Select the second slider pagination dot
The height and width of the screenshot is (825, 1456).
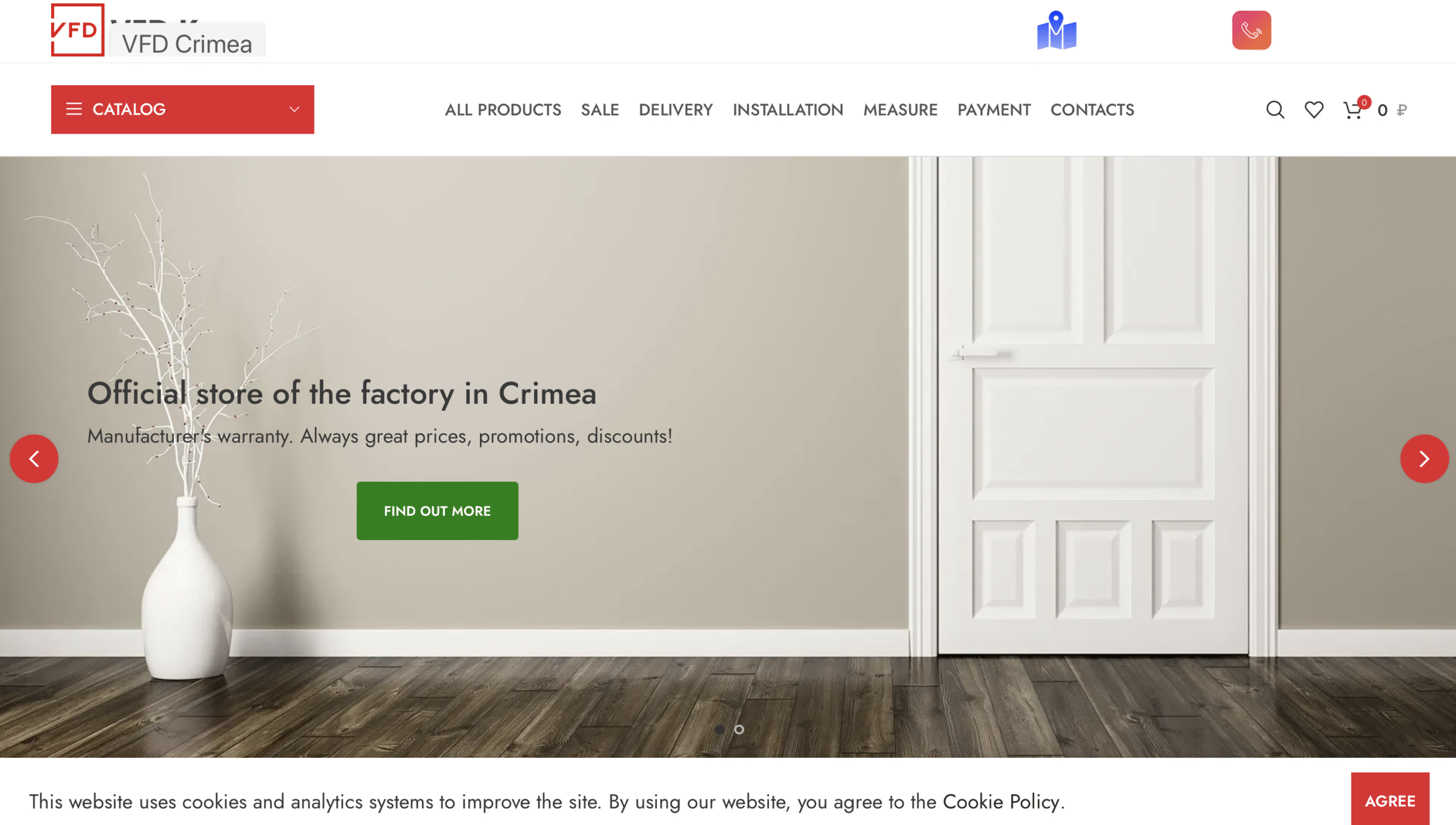click(x=739, y=729)
